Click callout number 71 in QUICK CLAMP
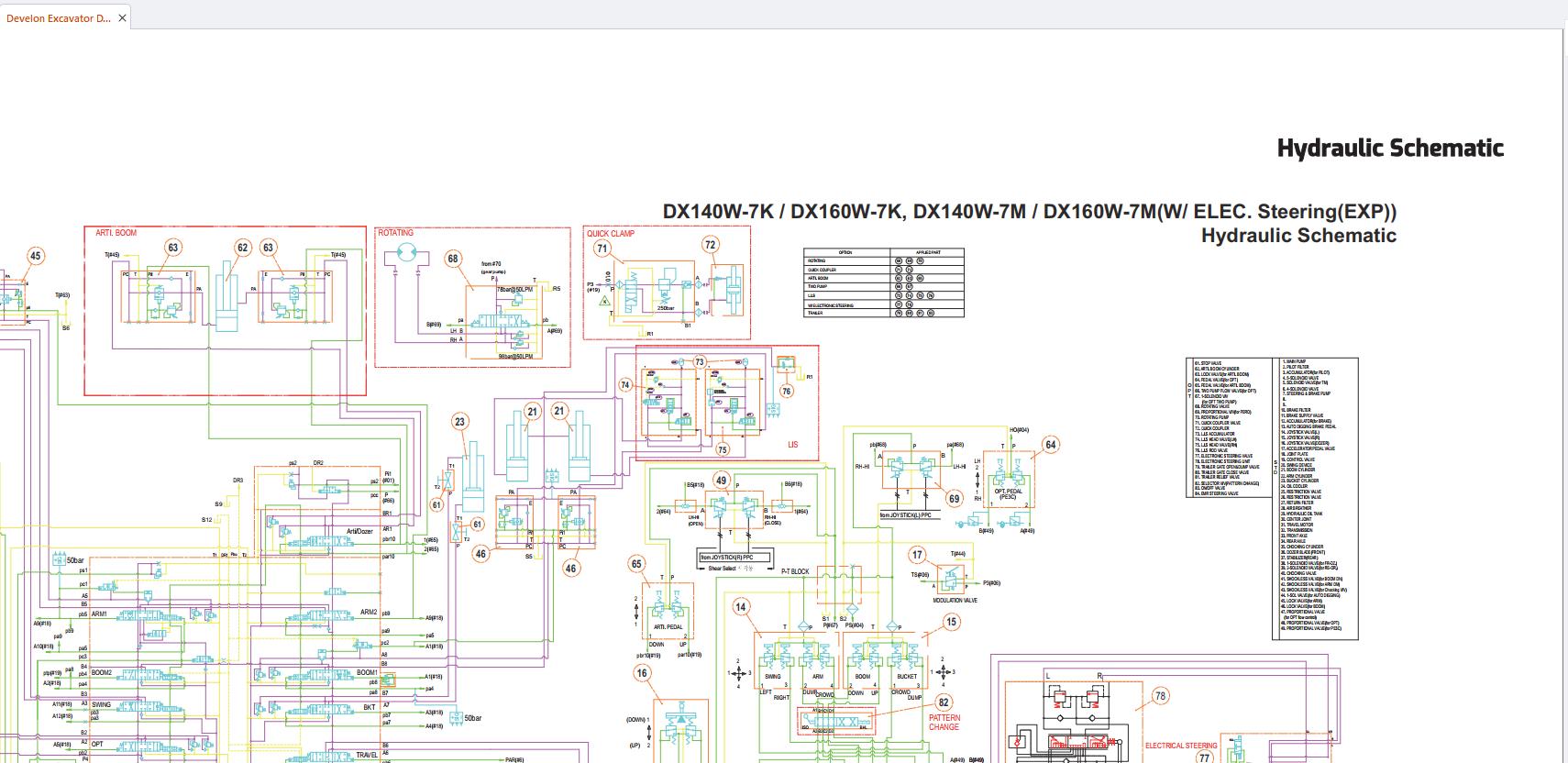This screenshot has width=1568, height=763. pyautogui.click(x=602, y=248)
